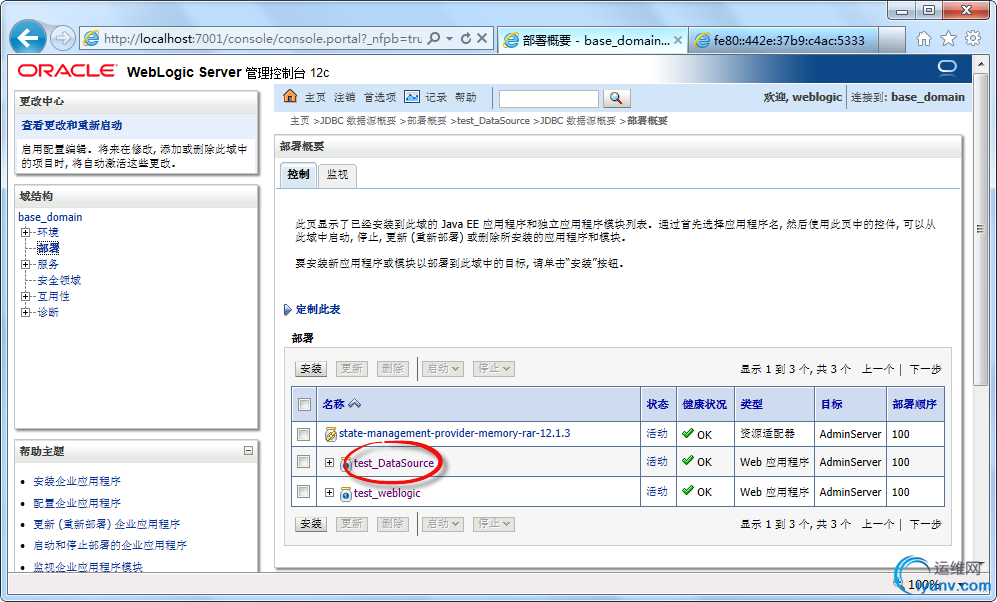Click the WebLogic console home icon
The height and width of the screenshot is (602, 997).
(290, 97)
